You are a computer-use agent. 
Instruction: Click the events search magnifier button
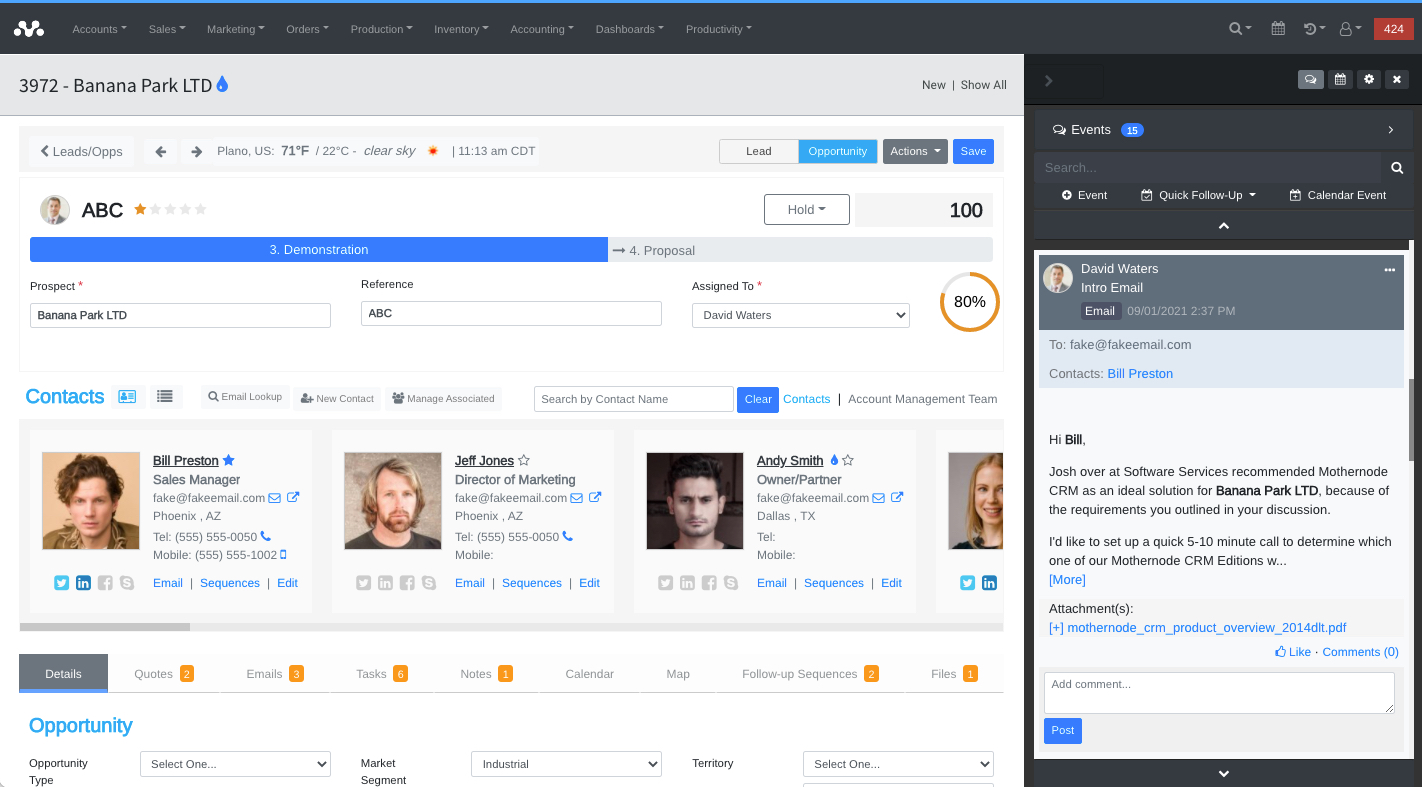click(x=1397, y=168)
